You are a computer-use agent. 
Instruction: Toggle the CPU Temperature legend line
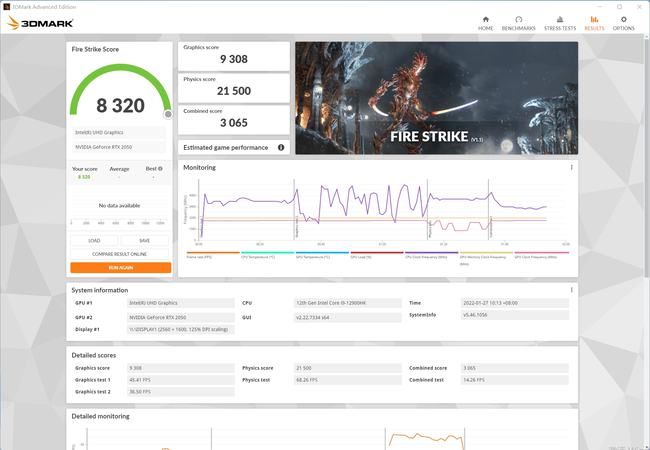[268, 254]
